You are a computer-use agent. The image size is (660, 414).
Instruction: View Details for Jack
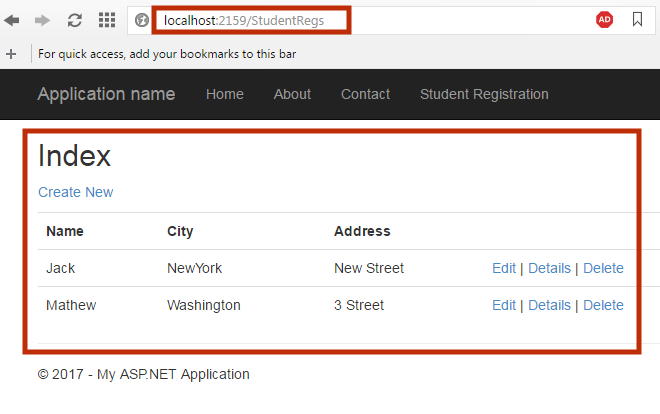pyautogui.click(x=549, y=268)
